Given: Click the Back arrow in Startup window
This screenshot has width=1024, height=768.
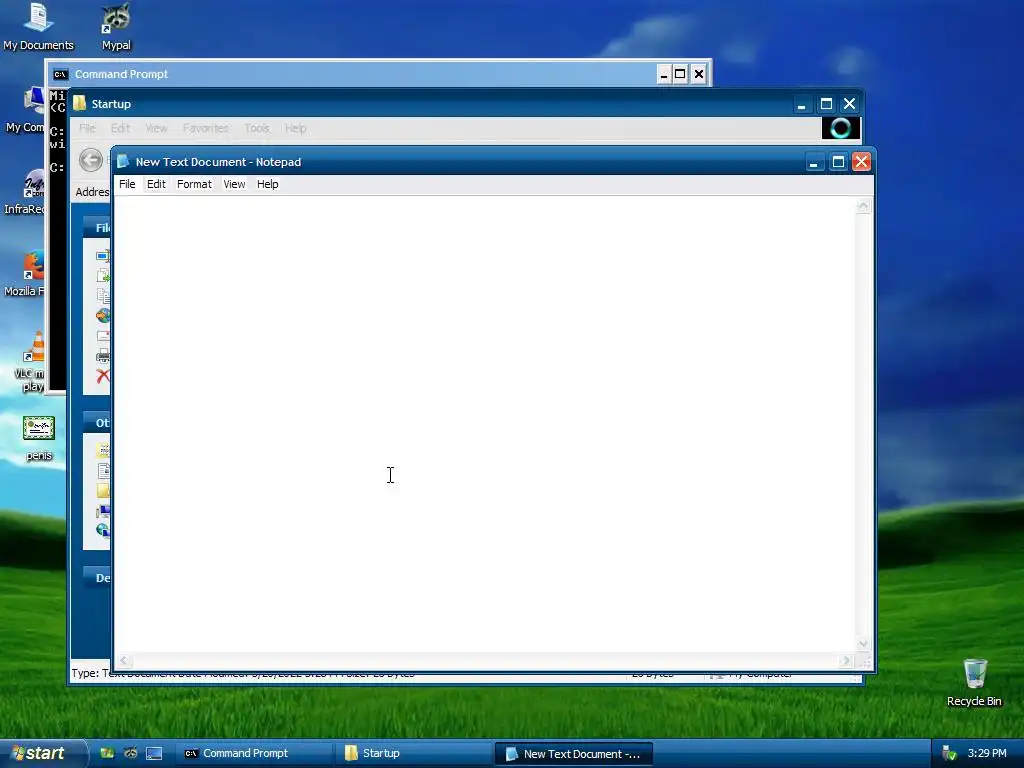Looking at the screenshot, I should [x=91, y=160].
